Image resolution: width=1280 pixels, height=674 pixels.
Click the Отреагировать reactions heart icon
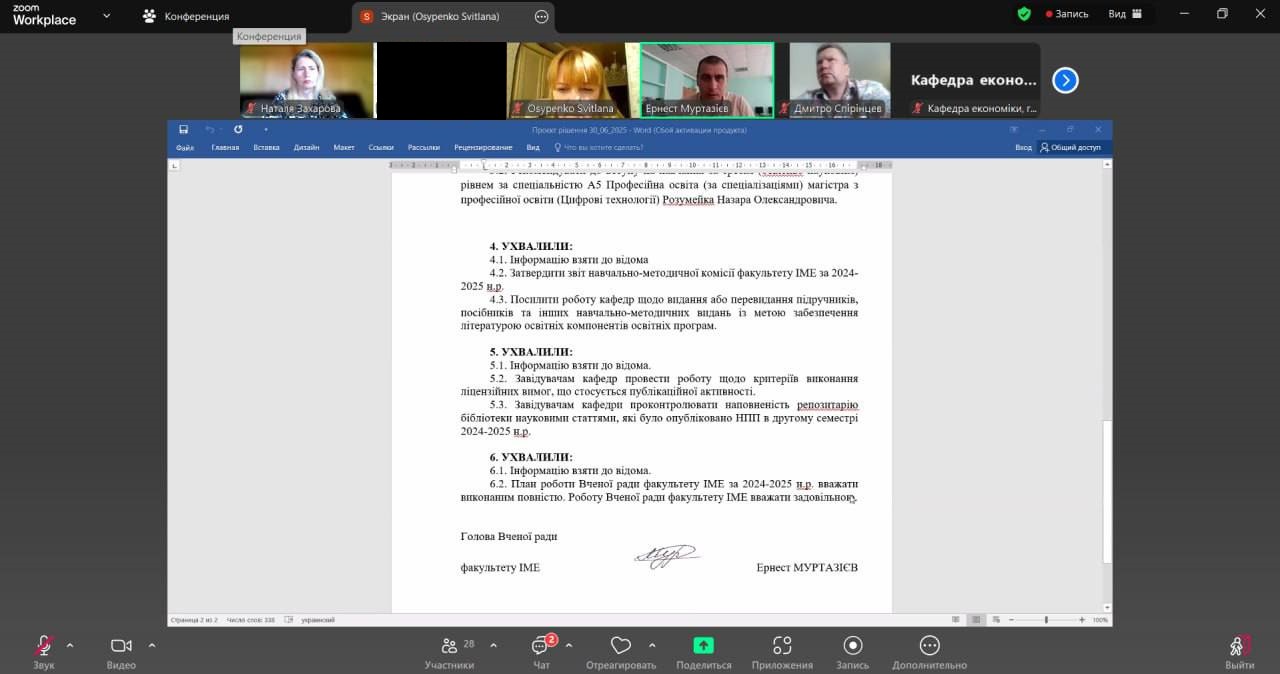pos(621,646)
